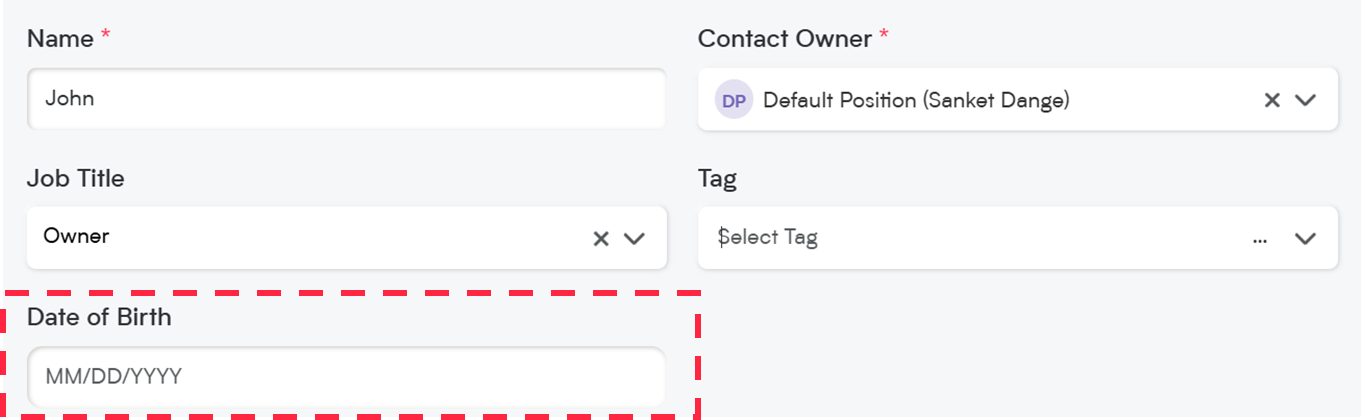
Task: Click the DP avatar badge
Action: pyautogui.click(x=733, y=100)
